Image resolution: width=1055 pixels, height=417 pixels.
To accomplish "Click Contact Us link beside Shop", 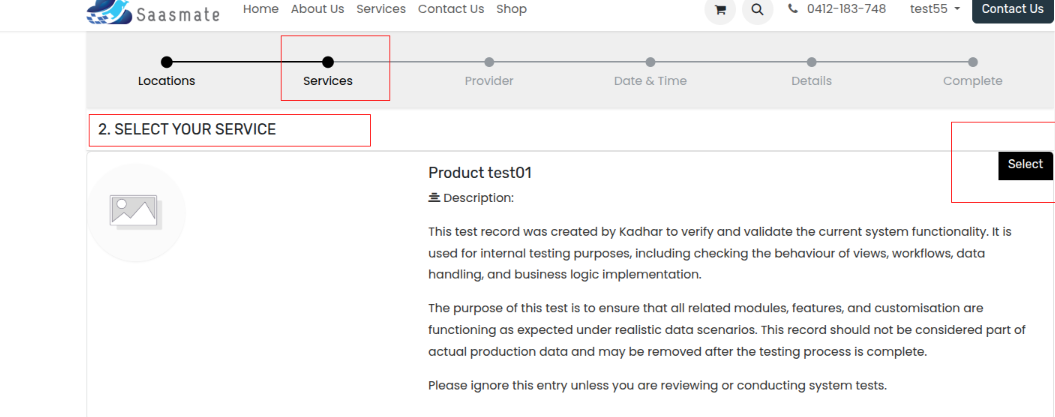I will click(451, 9).
